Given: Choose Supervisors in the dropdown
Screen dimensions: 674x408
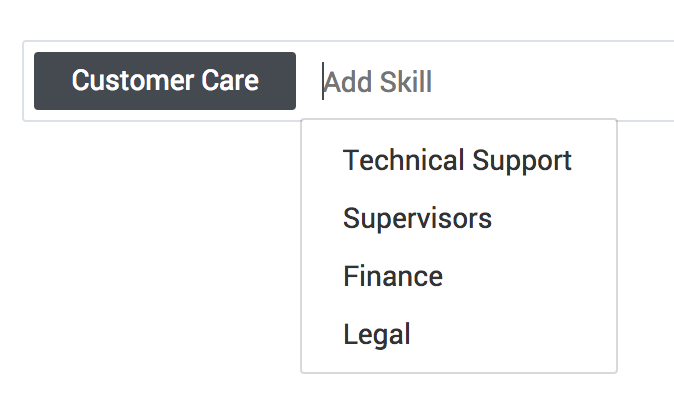Looking at the screenshot, I should 417,218.
